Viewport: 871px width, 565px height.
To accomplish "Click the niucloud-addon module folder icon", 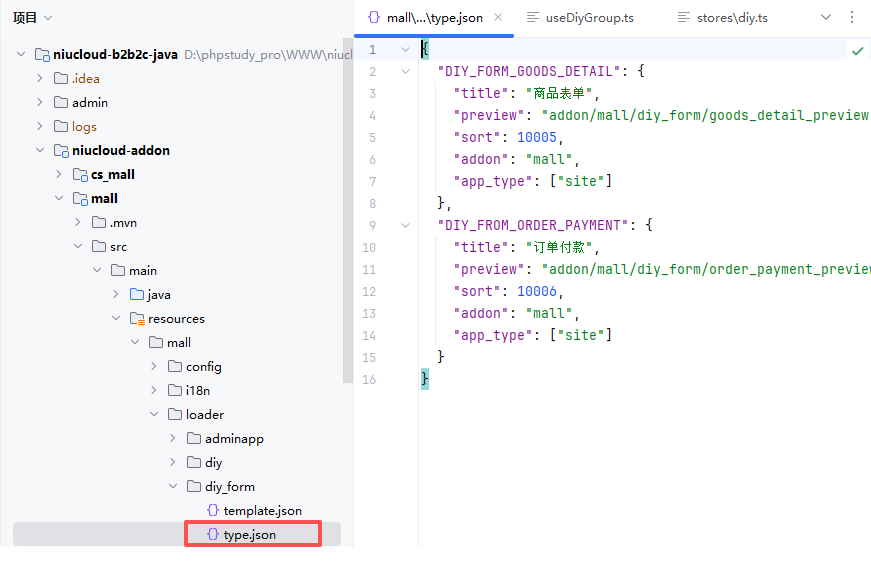I will 60,150.
